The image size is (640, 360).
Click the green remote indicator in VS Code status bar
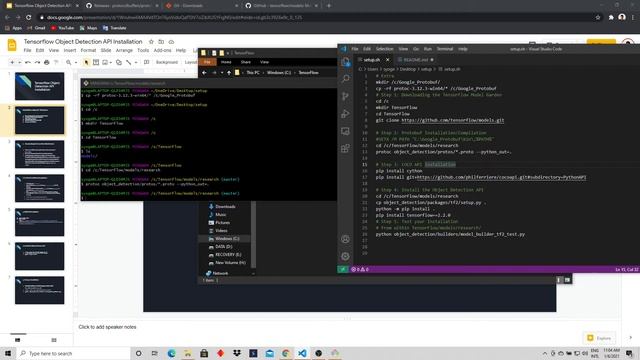point(343,269)
